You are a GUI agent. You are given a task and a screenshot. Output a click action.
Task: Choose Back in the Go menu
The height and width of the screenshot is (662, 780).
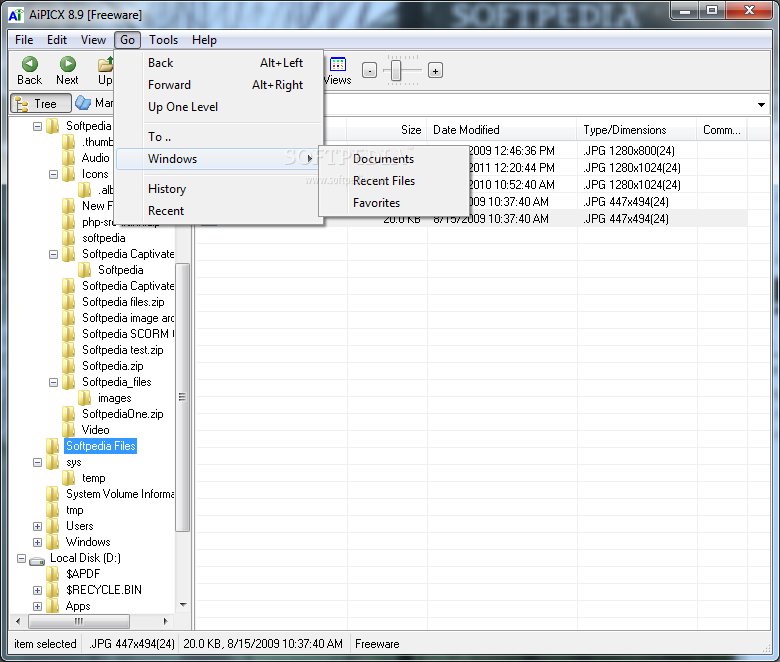(219, 63)
